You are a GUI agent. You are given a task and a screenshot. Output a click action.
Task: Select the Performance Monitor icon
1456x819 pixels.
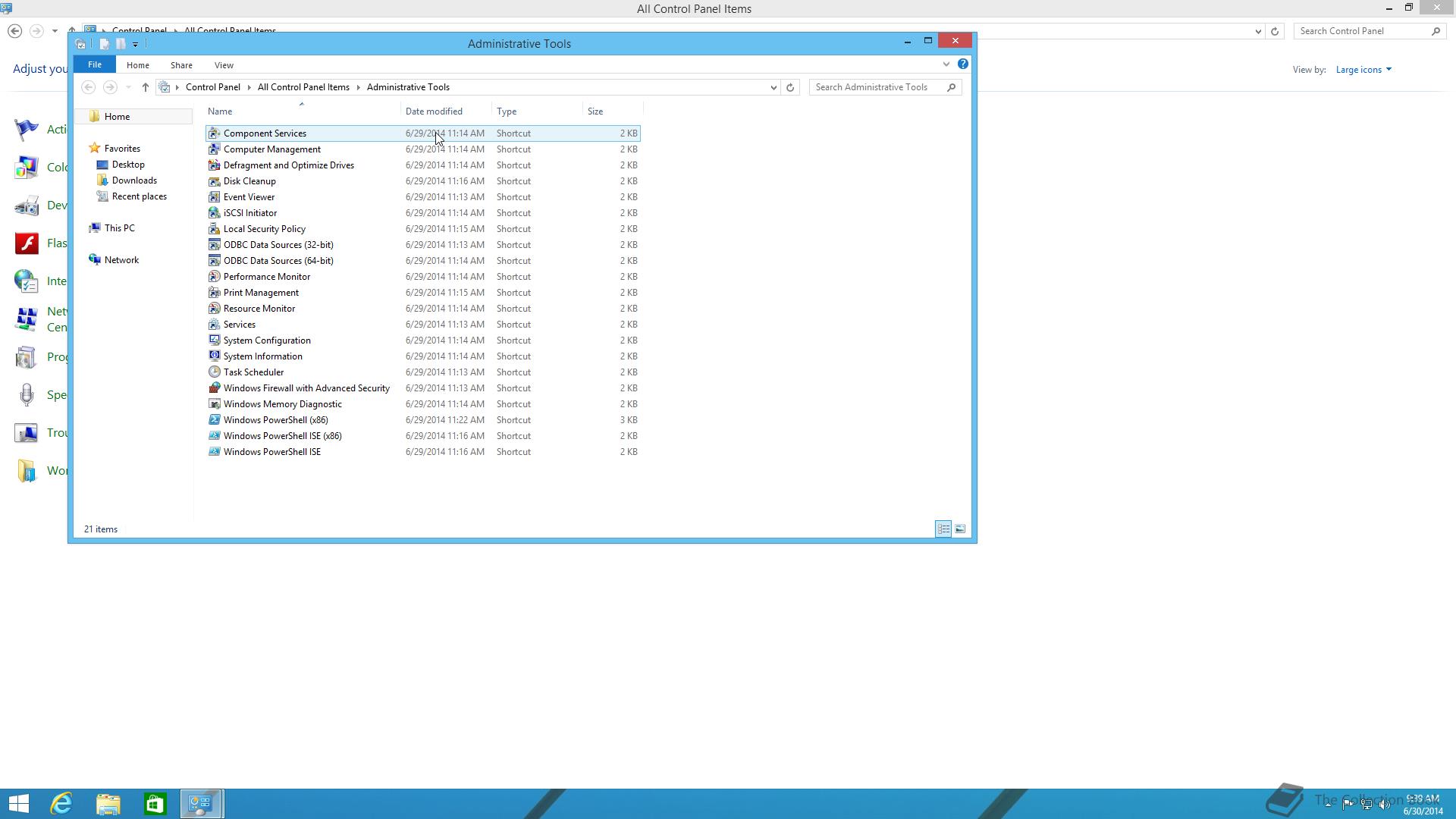[214, 277]
